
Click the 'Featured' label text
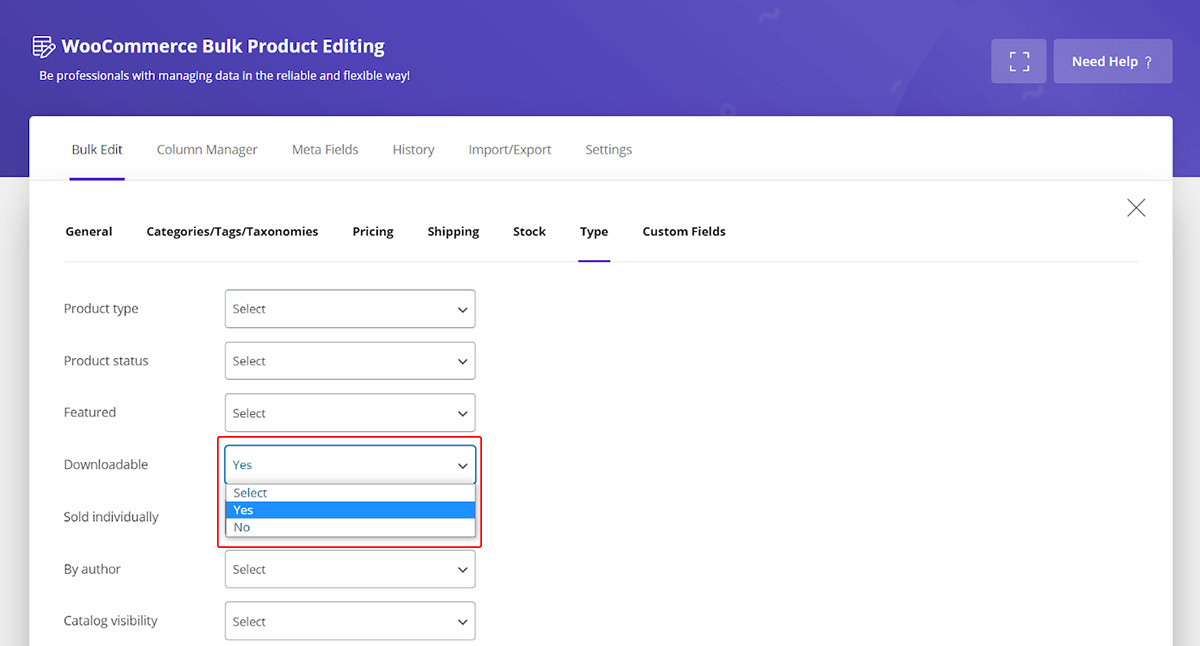coord(90,412)
